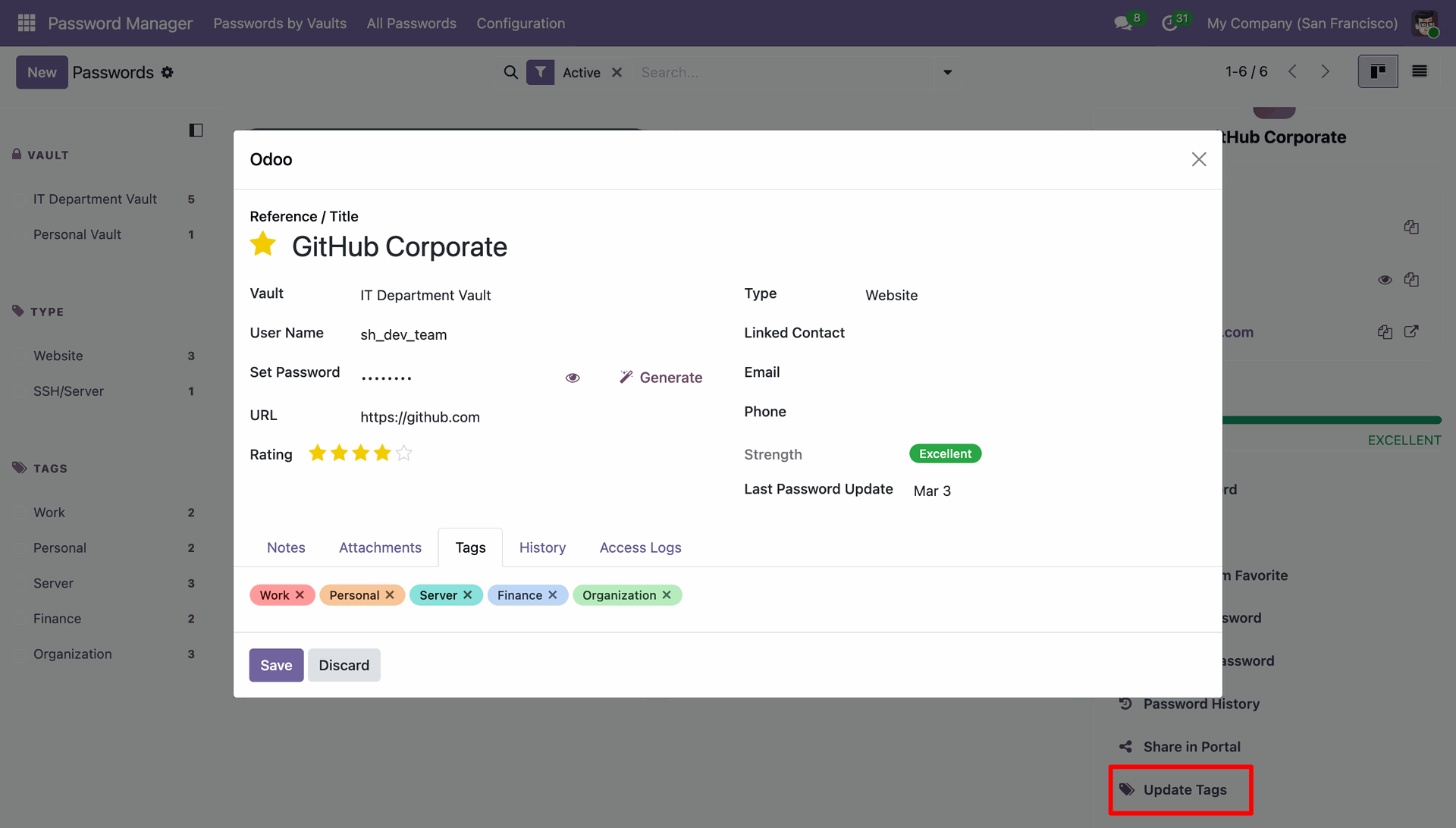Click the search magnifier icon
The width and height of the screenshot is (1456, 828).
point(511,72)
